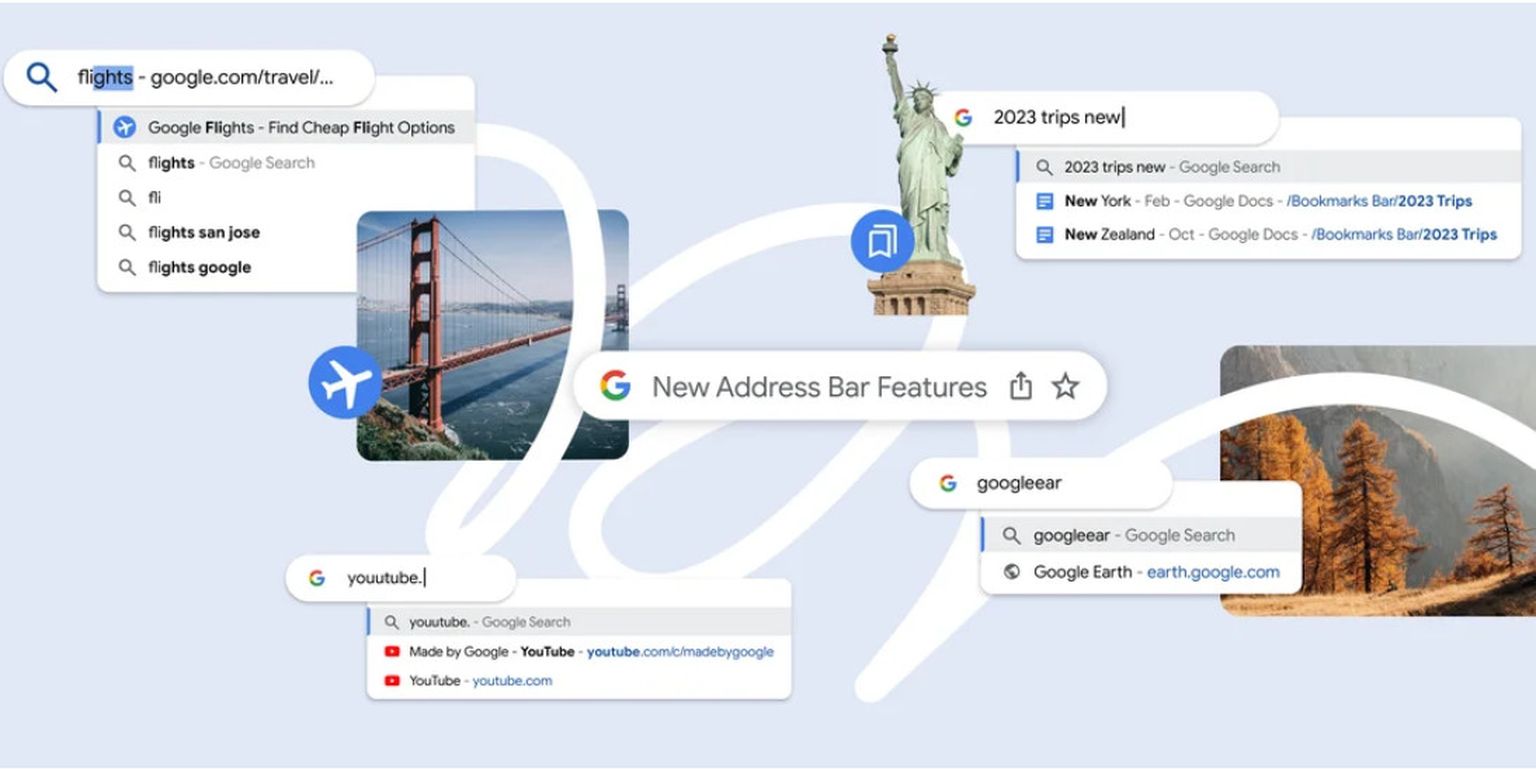The width and height of the screenshot is (1536, 771).
Task: Focus the 'googleear' address field
Action: pyautogui.click(x=1040, y=484)
